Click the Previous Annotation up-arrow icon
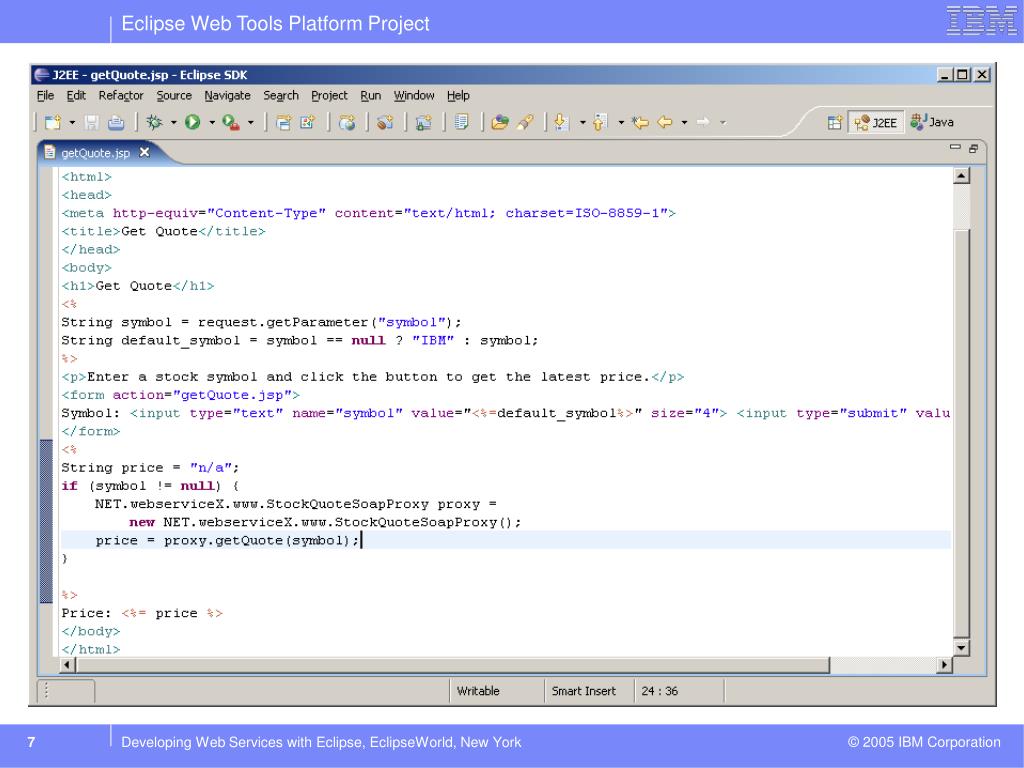Viewport: 1024px width, 768px height. pos(600,122)
